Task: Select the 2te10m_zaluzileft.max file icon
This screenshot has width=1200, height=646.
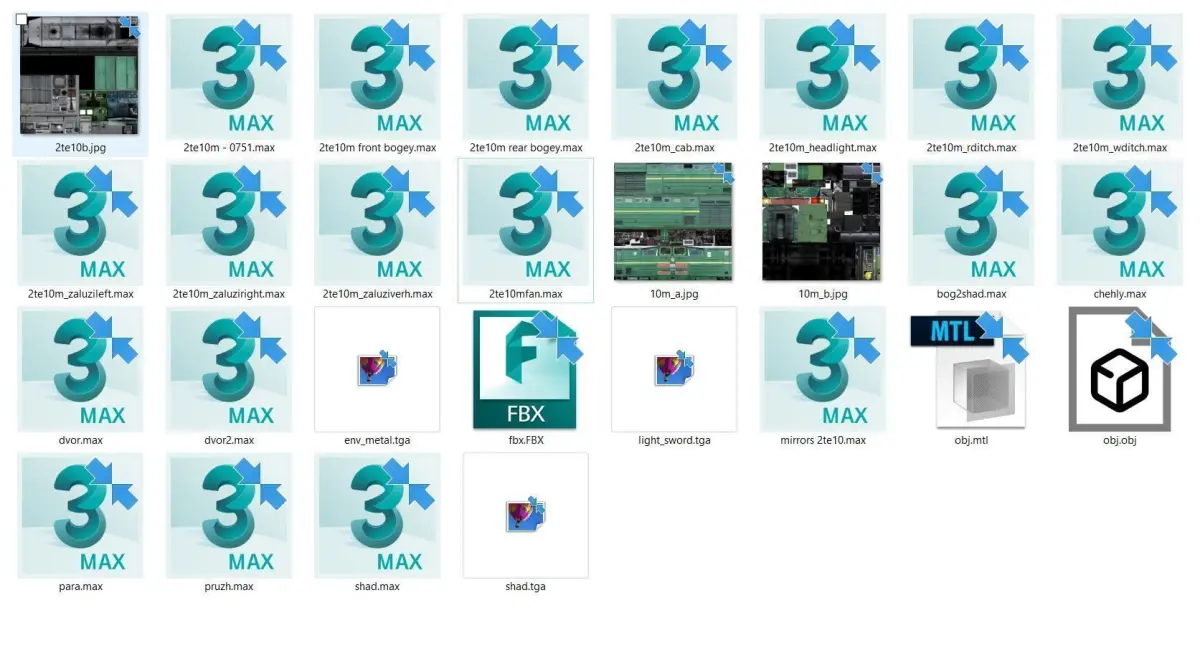Action: point(80,223)
